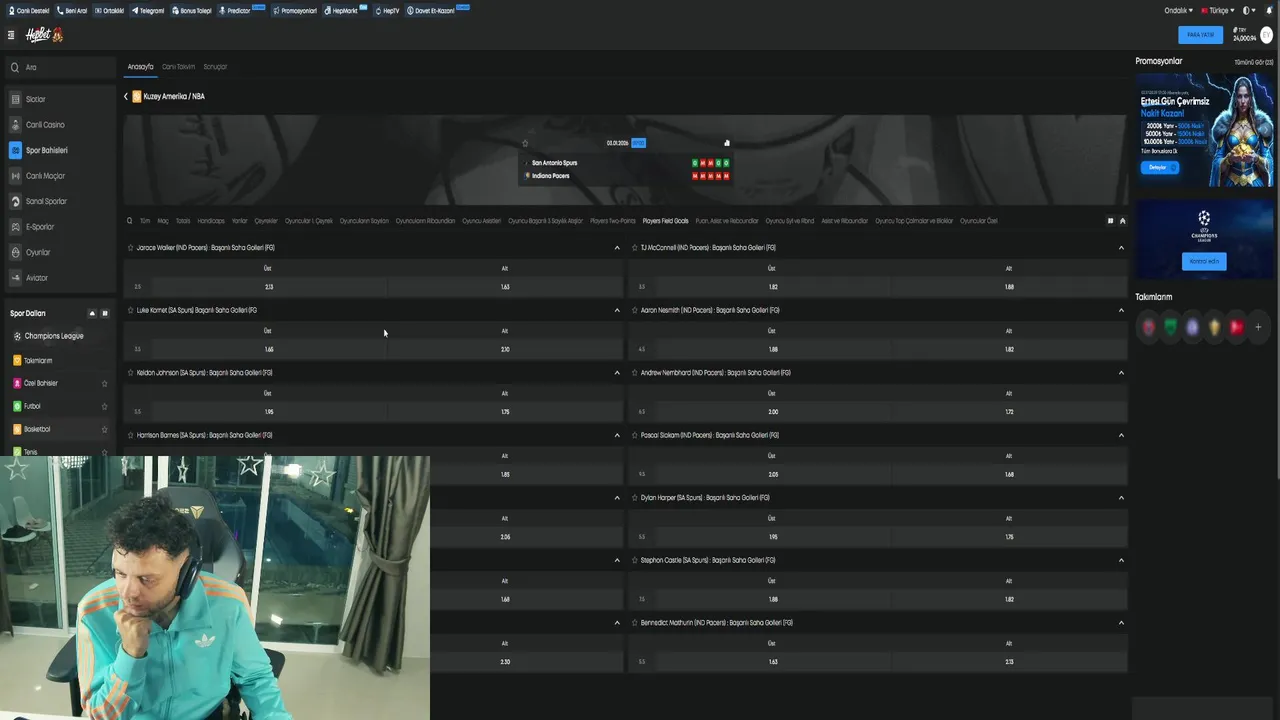Favorite the match with the star icon

click(525, 143)
